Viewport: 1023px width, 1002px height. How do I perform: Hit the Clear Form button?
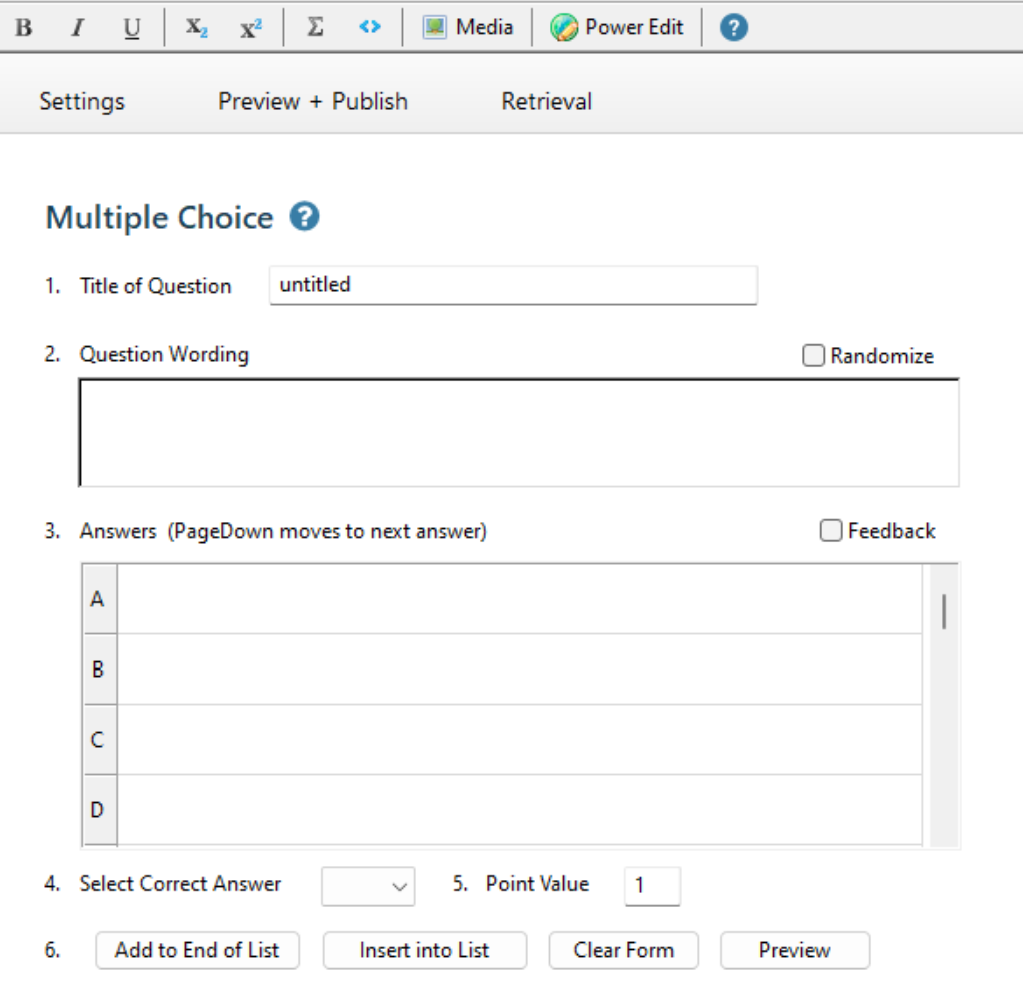(624, 950)
